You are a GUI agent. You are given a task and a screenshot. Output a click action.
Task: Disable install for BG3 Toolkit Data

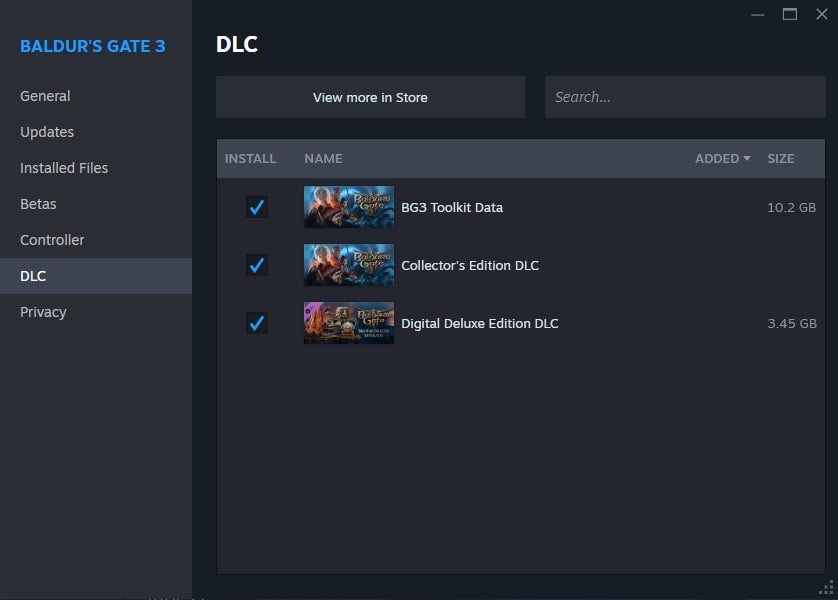[256, 207]
